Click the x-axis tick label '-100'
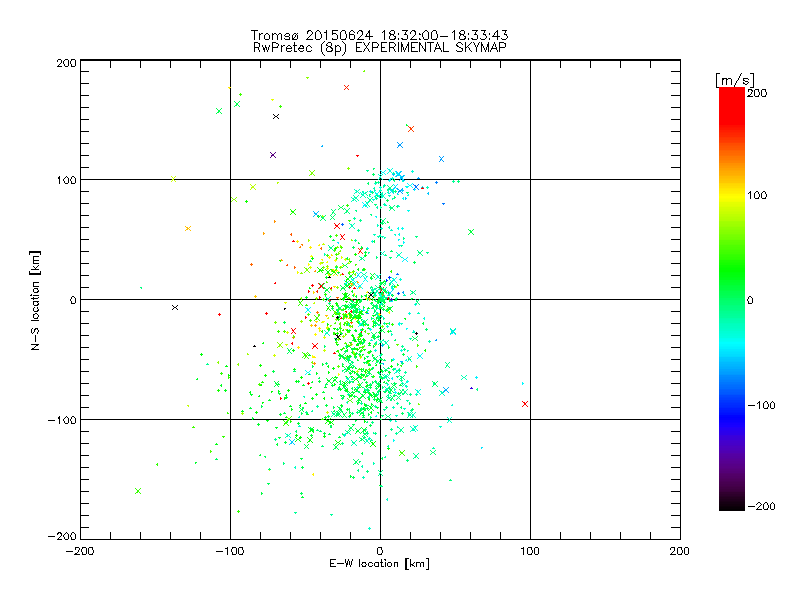Image resolution: width=800 pixels, height=600 pixels. pyautogui.click(x=230, y=552)
